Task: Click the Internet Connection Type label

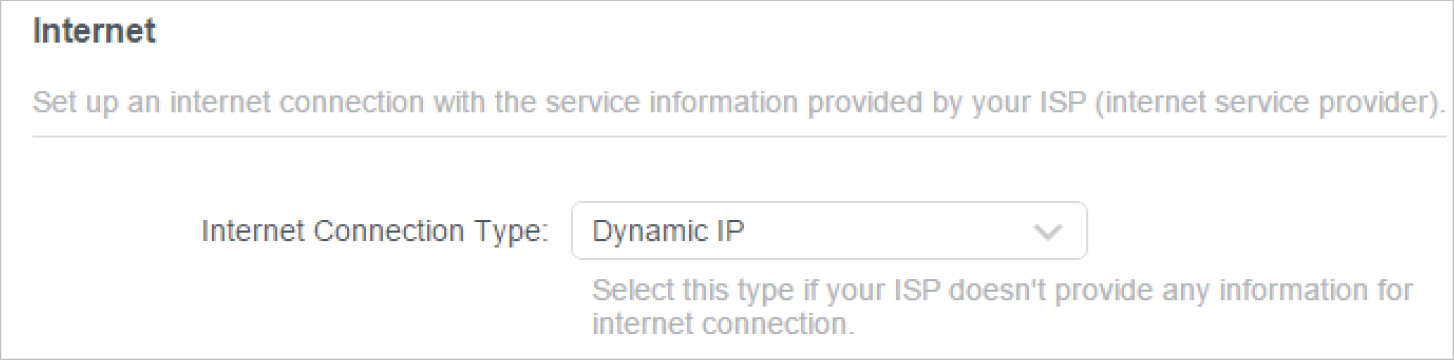Action: (x=376, y=232)
